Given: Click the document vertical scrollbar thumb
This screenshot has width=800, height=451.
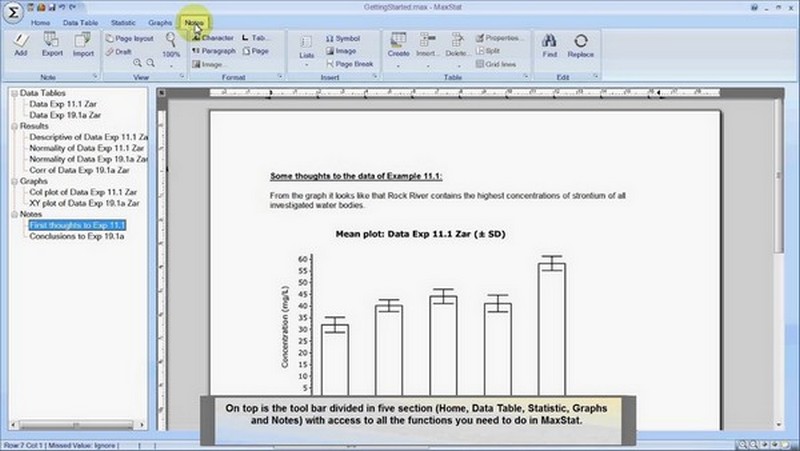Looking at the screenshot, I should 778,174.
